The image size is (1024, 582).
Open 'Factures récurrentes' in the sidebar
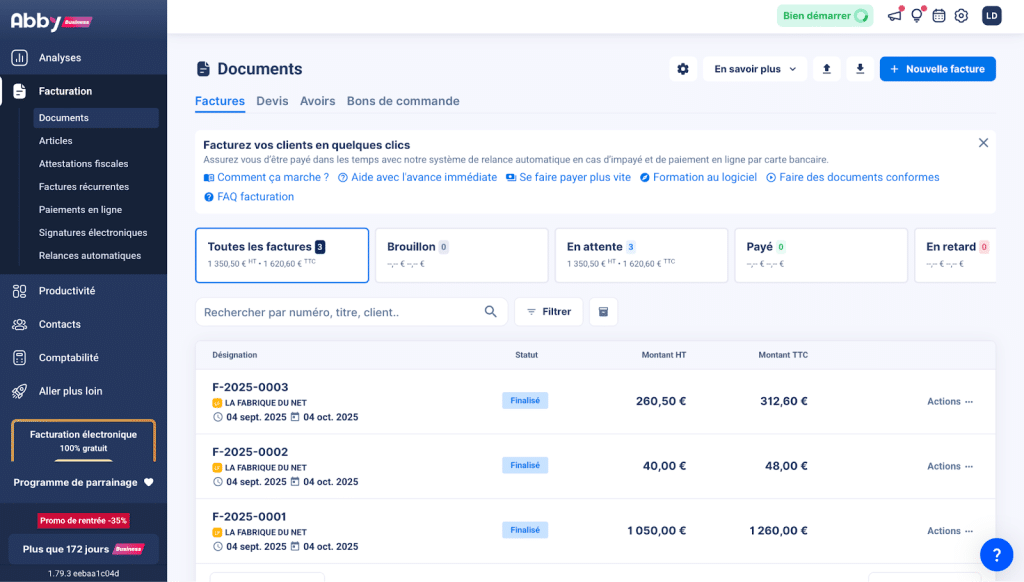pyautogui.click(x=84, y=187)
